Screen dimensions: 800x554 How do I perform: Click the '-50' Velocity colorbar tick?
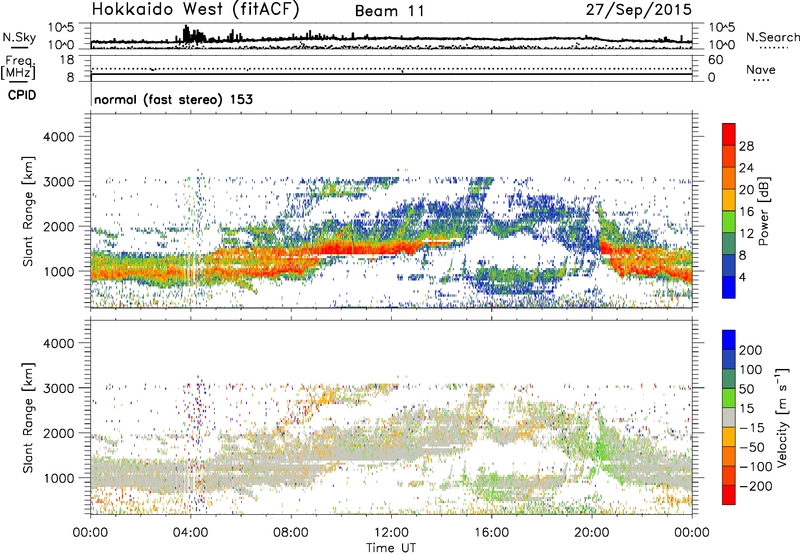[752, 447]
